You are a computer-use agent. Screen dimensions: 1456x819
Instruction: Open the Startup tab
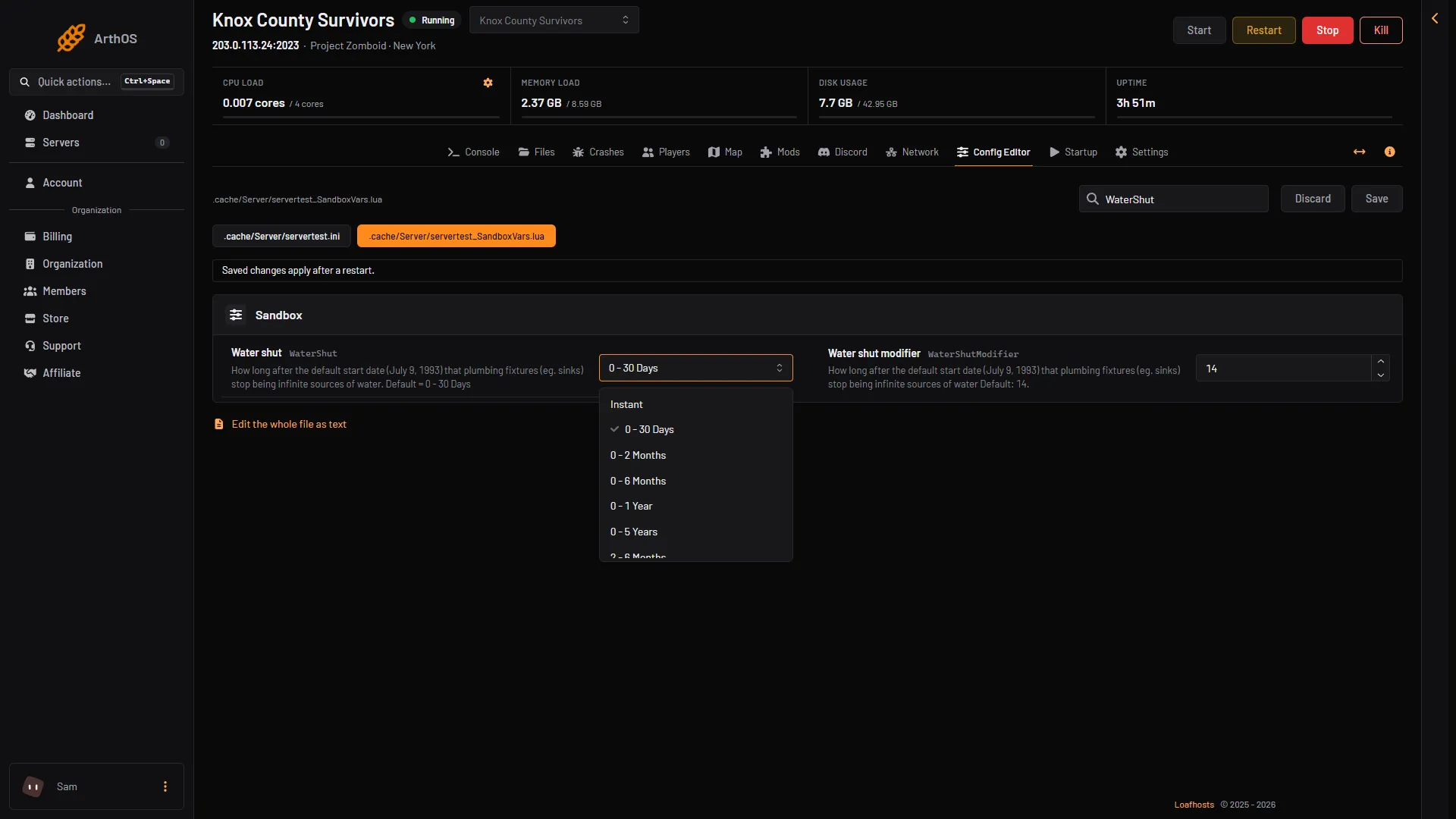point(1073,152)
